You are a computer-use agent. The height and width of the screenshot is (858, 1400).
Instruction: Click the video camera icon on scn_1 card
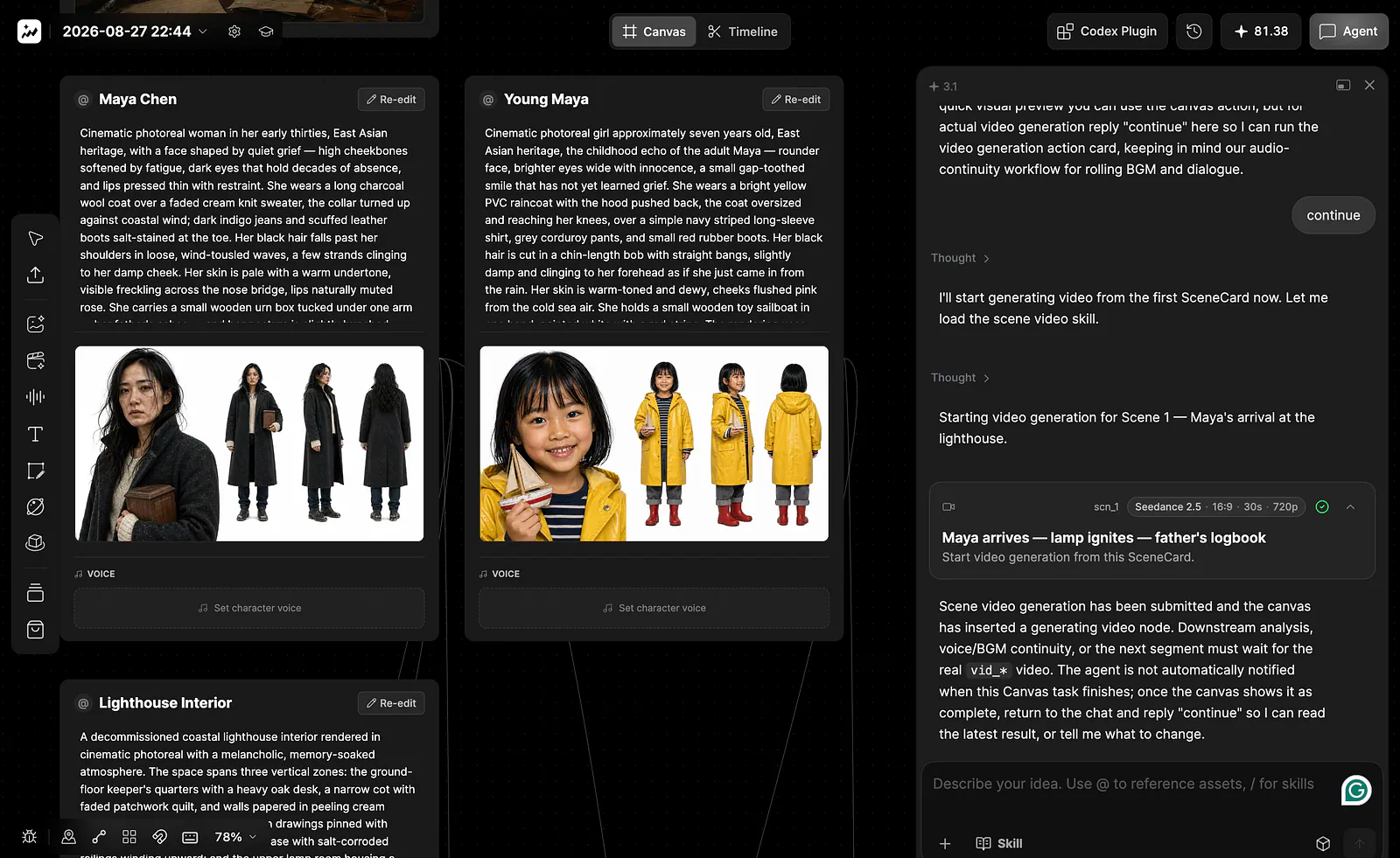click(948, 506)
